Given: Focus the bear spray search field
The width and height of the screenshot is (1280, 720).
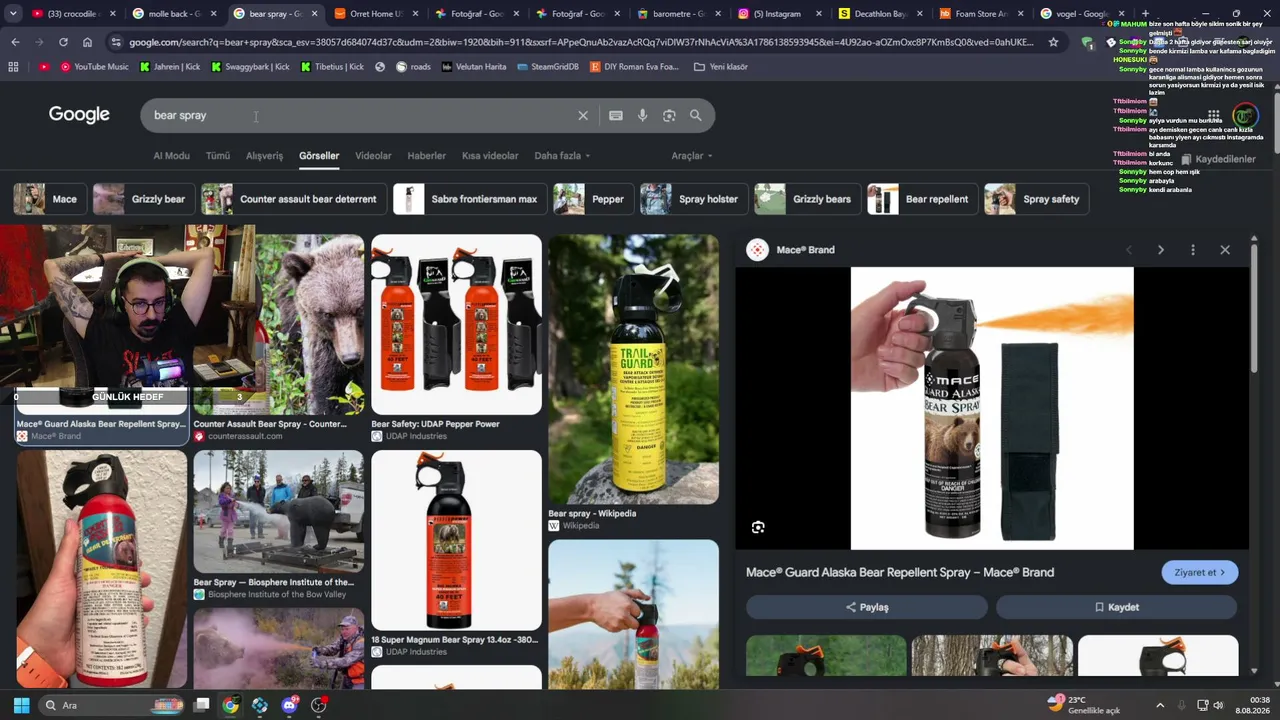Looking at the screenshot, I should tap(360, 115).
